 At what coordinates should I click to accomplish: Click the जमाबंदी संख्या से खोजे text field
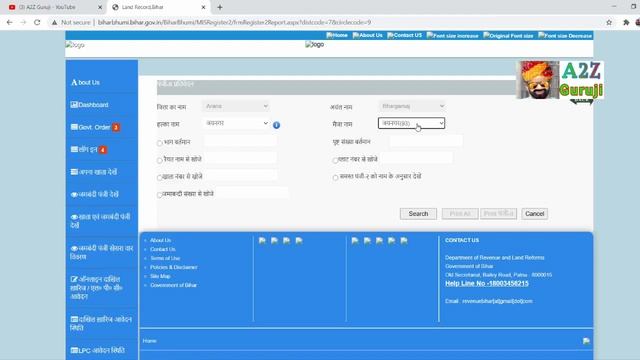coord(251,193)
